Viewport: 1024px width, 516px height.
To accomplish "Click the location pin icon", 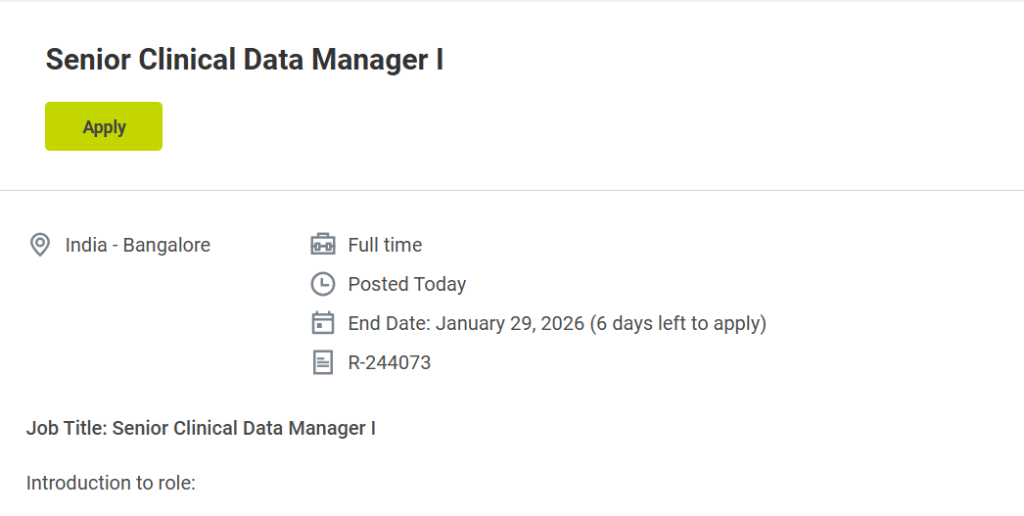I will (40, 245).
